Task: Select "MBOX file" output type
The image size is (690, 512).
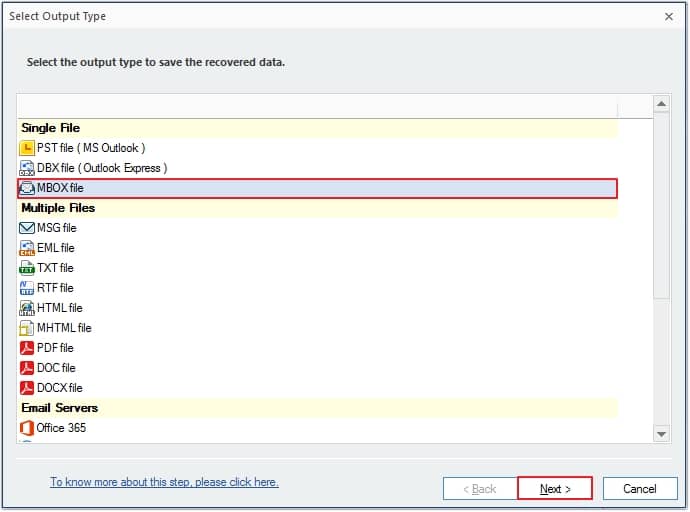Action: pos(317,188)
